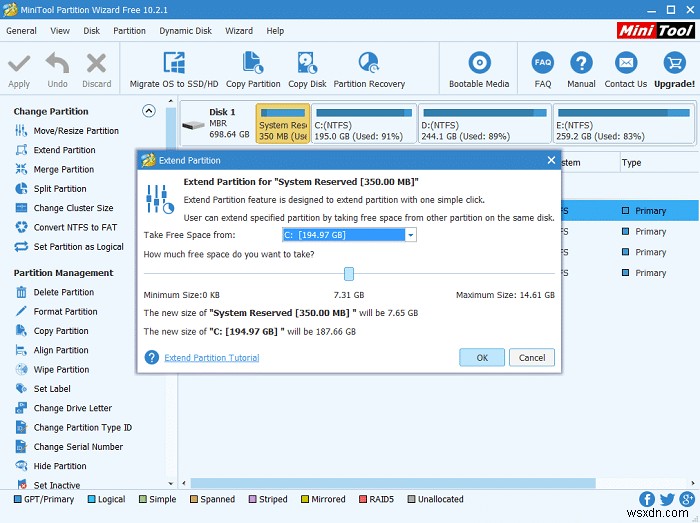Open the Twitter share icon
The image size is (700, 523).
click(x=667, y=499)
